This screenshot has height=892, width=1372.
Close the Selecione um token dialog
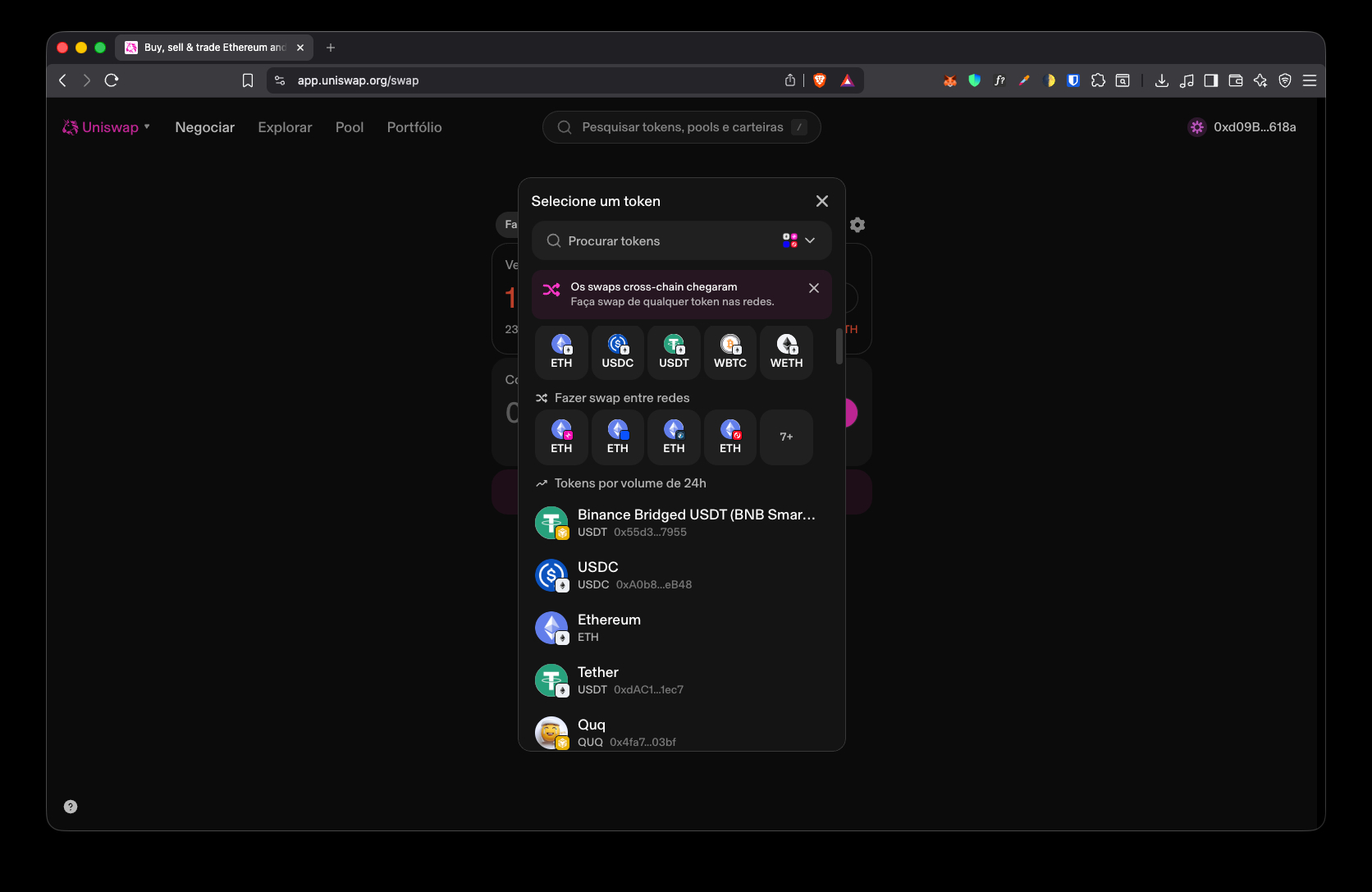pos(822,201)
